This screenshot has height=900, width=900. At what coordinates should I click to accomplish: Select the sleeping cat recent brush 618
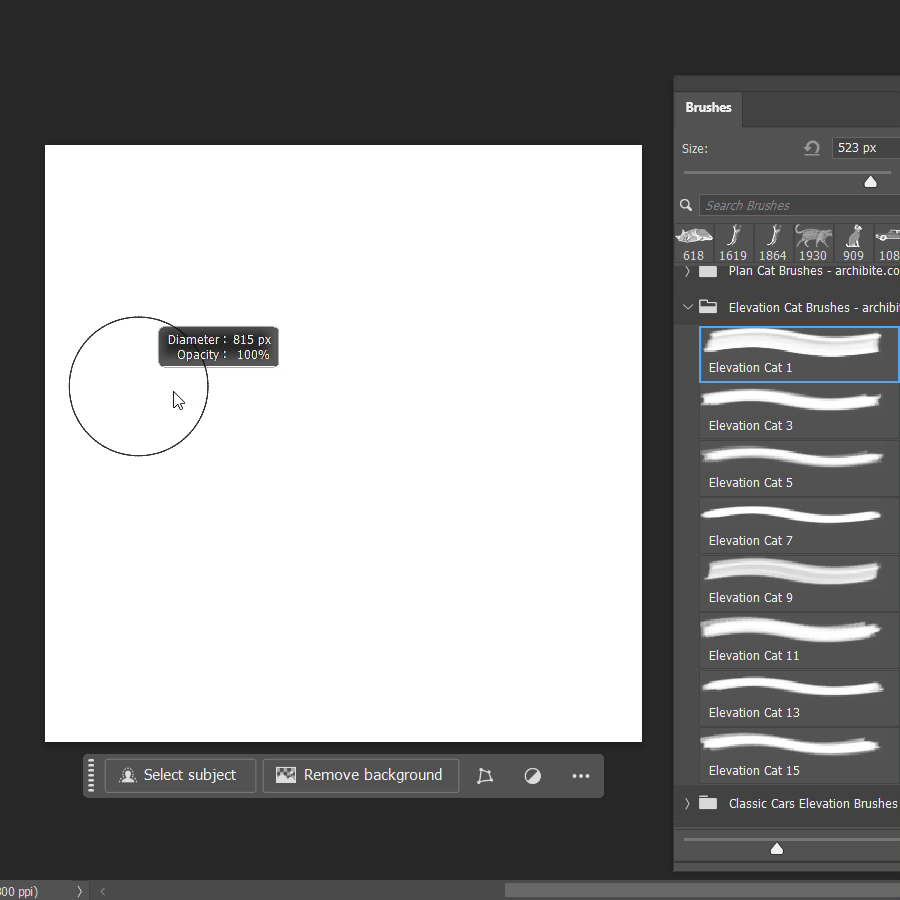pos(693,243)
